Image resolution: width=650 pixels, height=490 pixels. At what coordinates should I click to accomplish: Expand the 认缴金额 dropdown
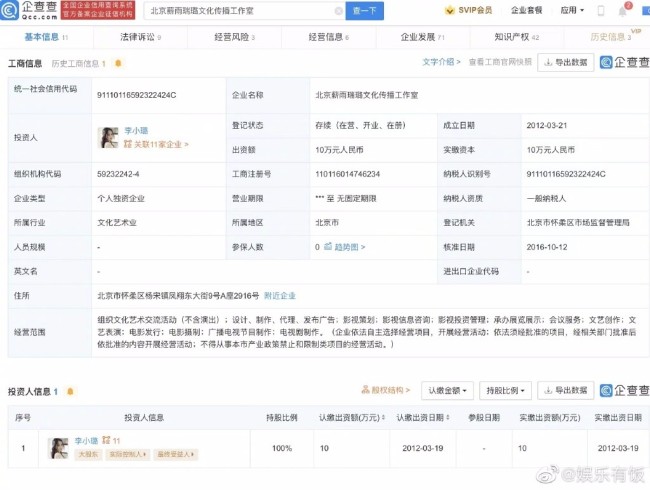447,391
